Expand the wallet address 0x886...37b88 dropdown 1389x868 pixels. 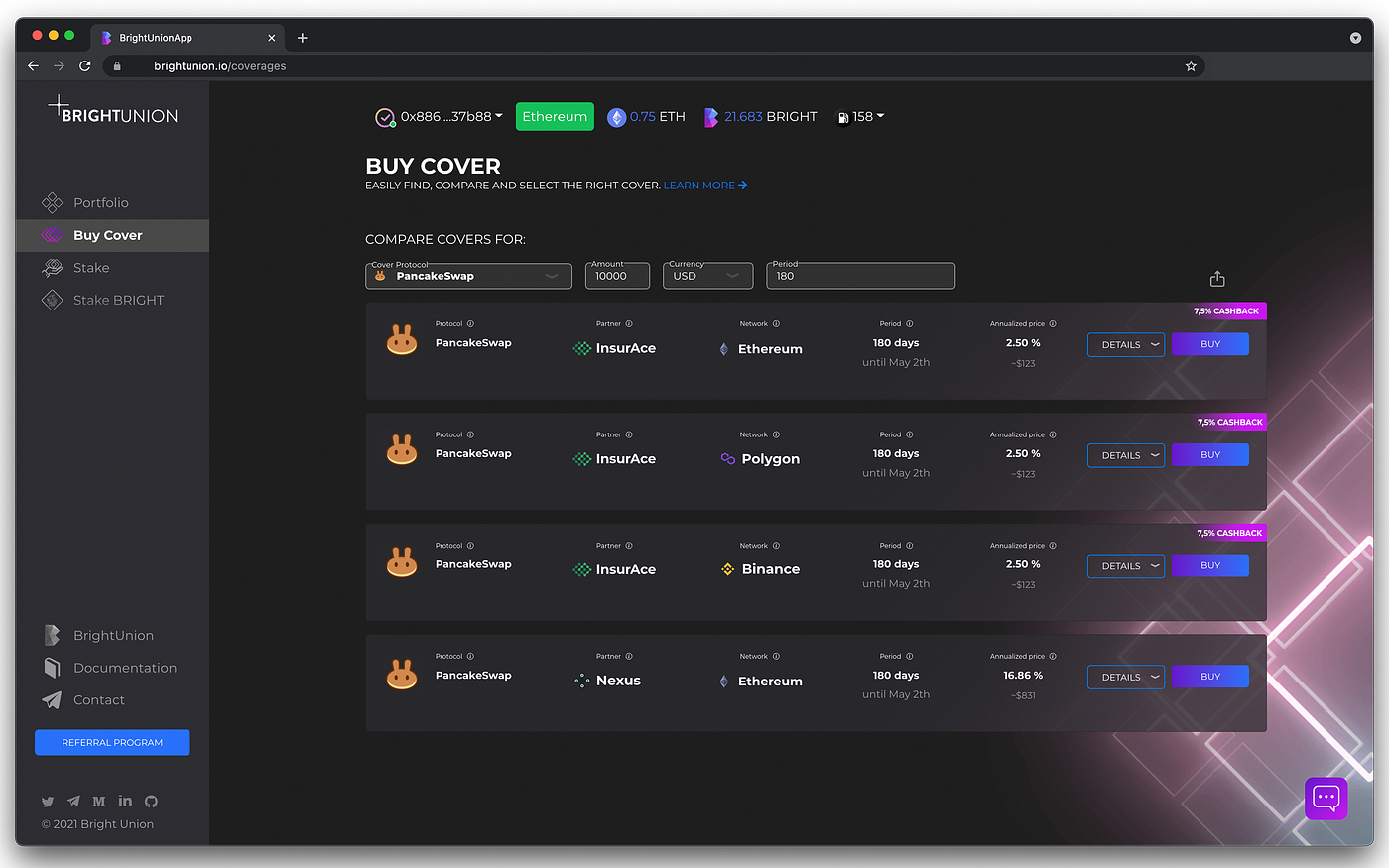[x=451, y=117]
